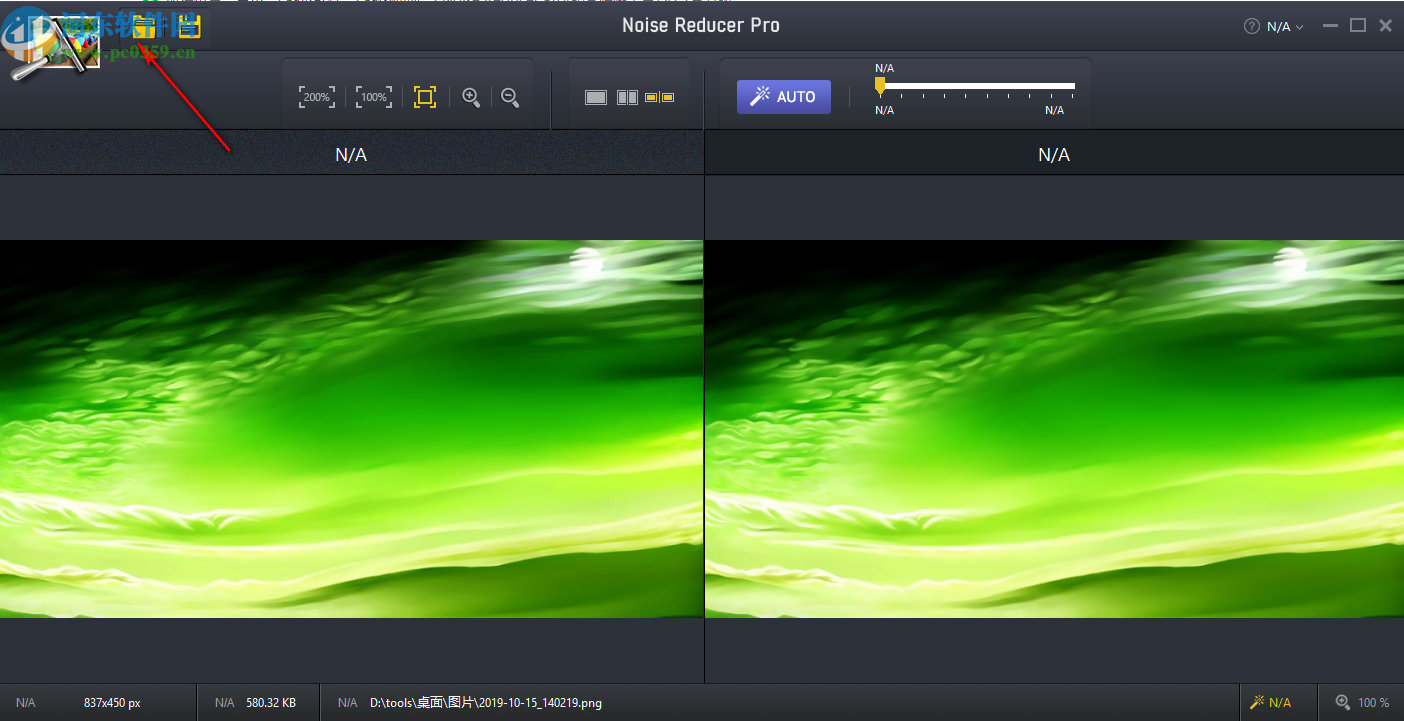Screen dimensions: 1404x721
Task: Click the left preview image pane
Action: [351, 429]
